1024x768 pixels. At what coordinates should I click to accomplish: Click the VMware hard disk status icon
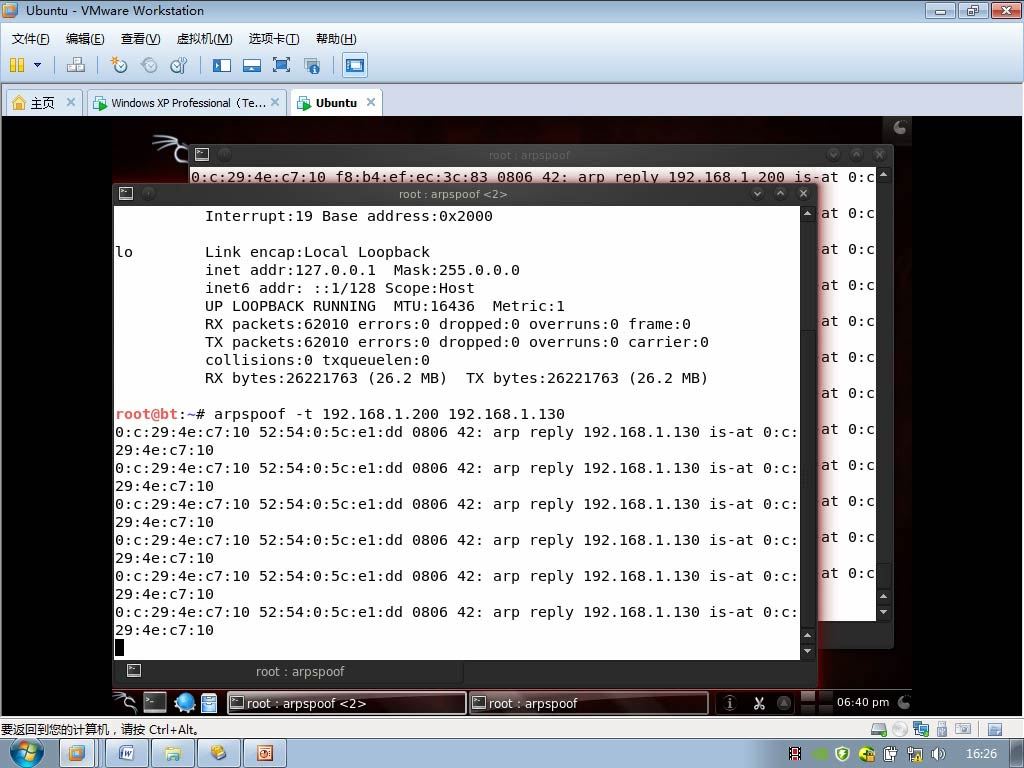879,729
